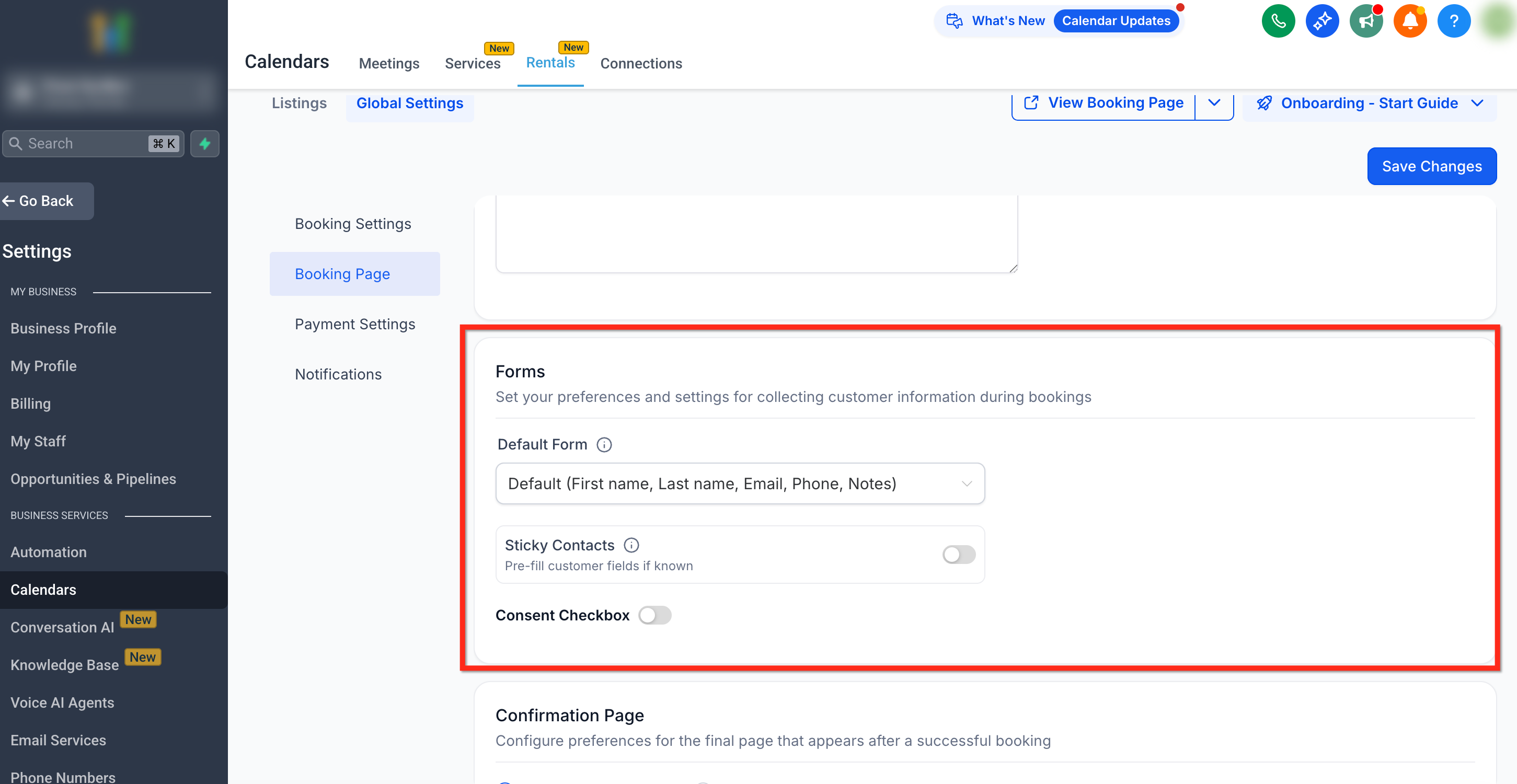Open the Listings tab

tap(298, 103)
